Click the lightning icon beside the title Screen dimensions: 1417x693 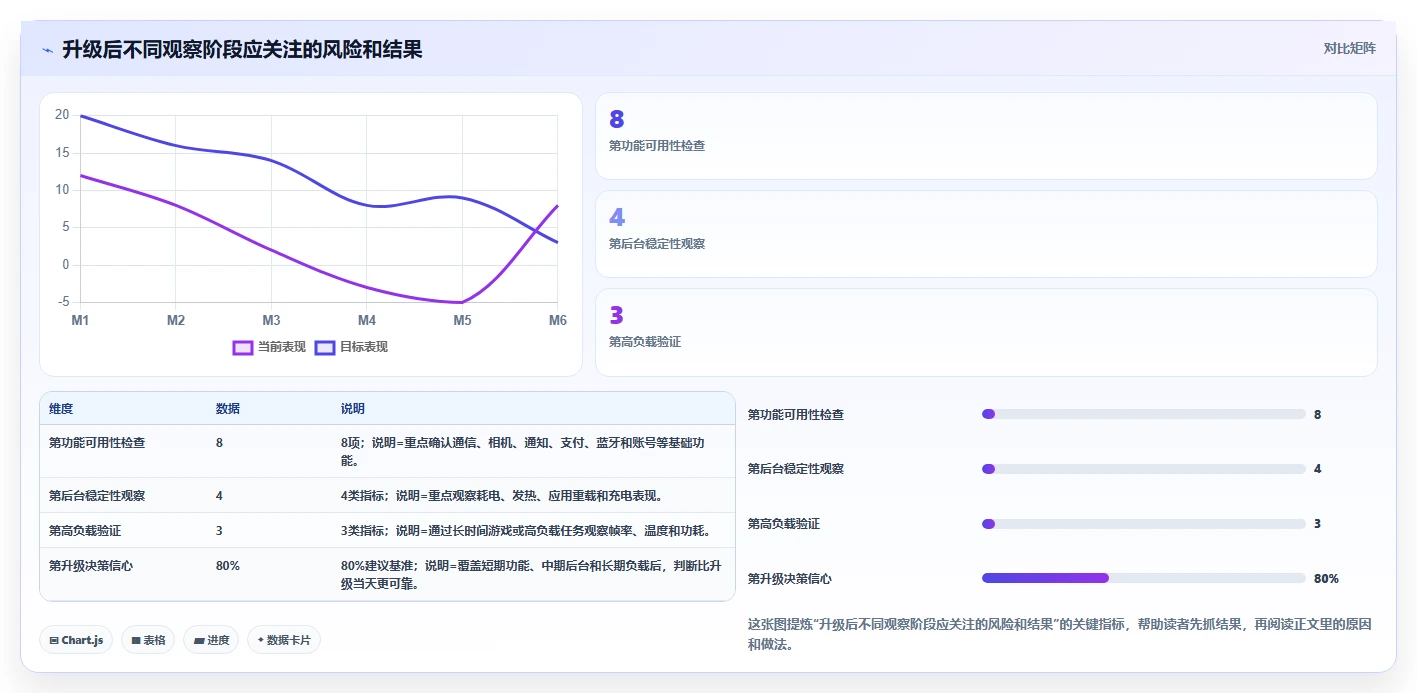click(x=47, y=49)
